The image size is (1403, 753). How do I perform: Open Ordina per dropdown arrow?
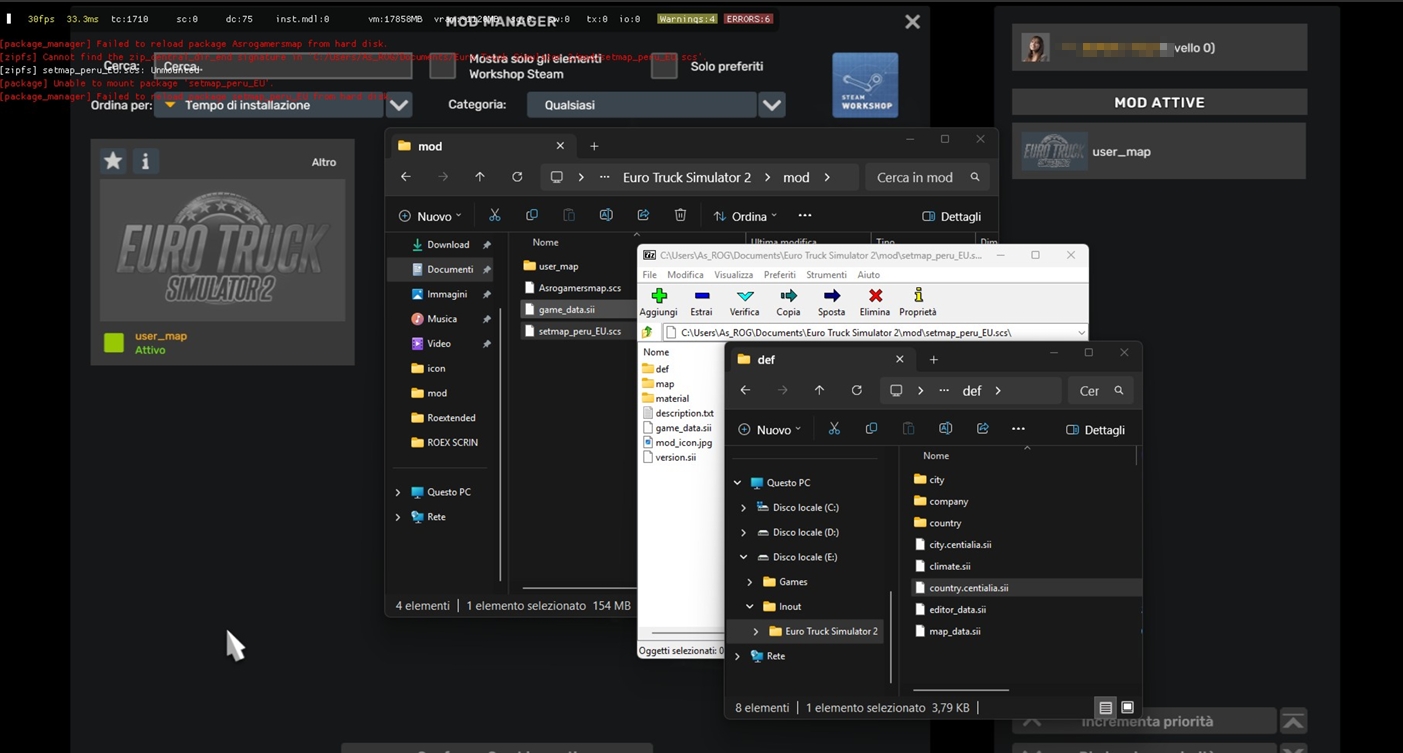click(x=399, y=105)
